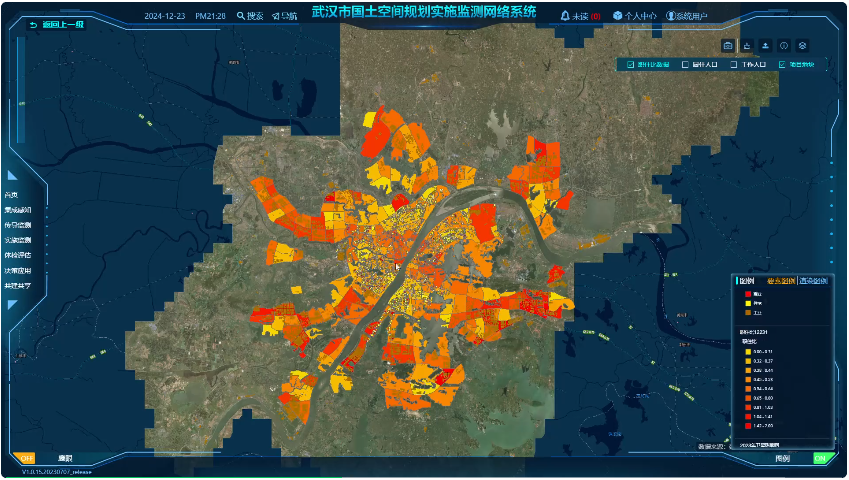Open the info circle icon in map toolbar
Viewport: 849px width, 480px height.
pyautogui.click(x=784, y=46)
